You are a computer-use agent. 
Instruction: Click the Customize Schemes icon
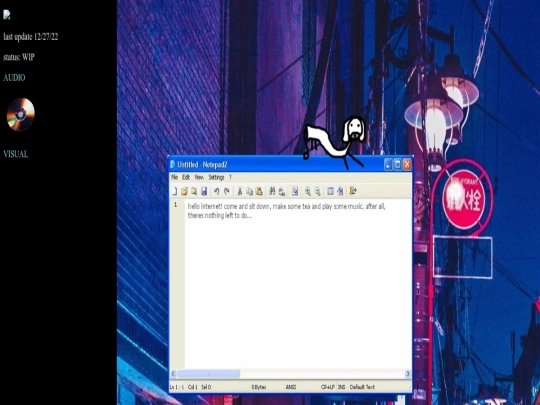340,191
